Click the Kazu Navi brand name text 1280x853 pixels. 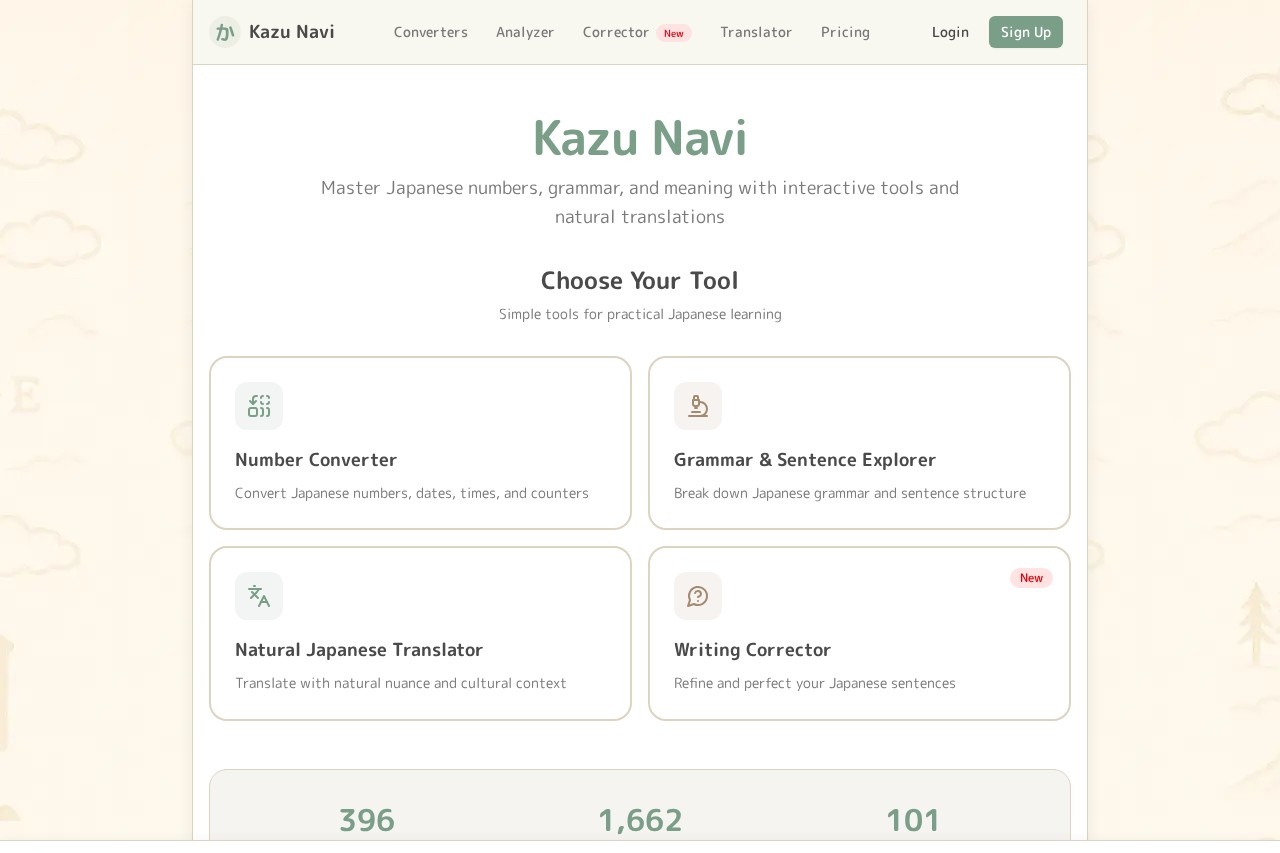click(x=291, y=31)
